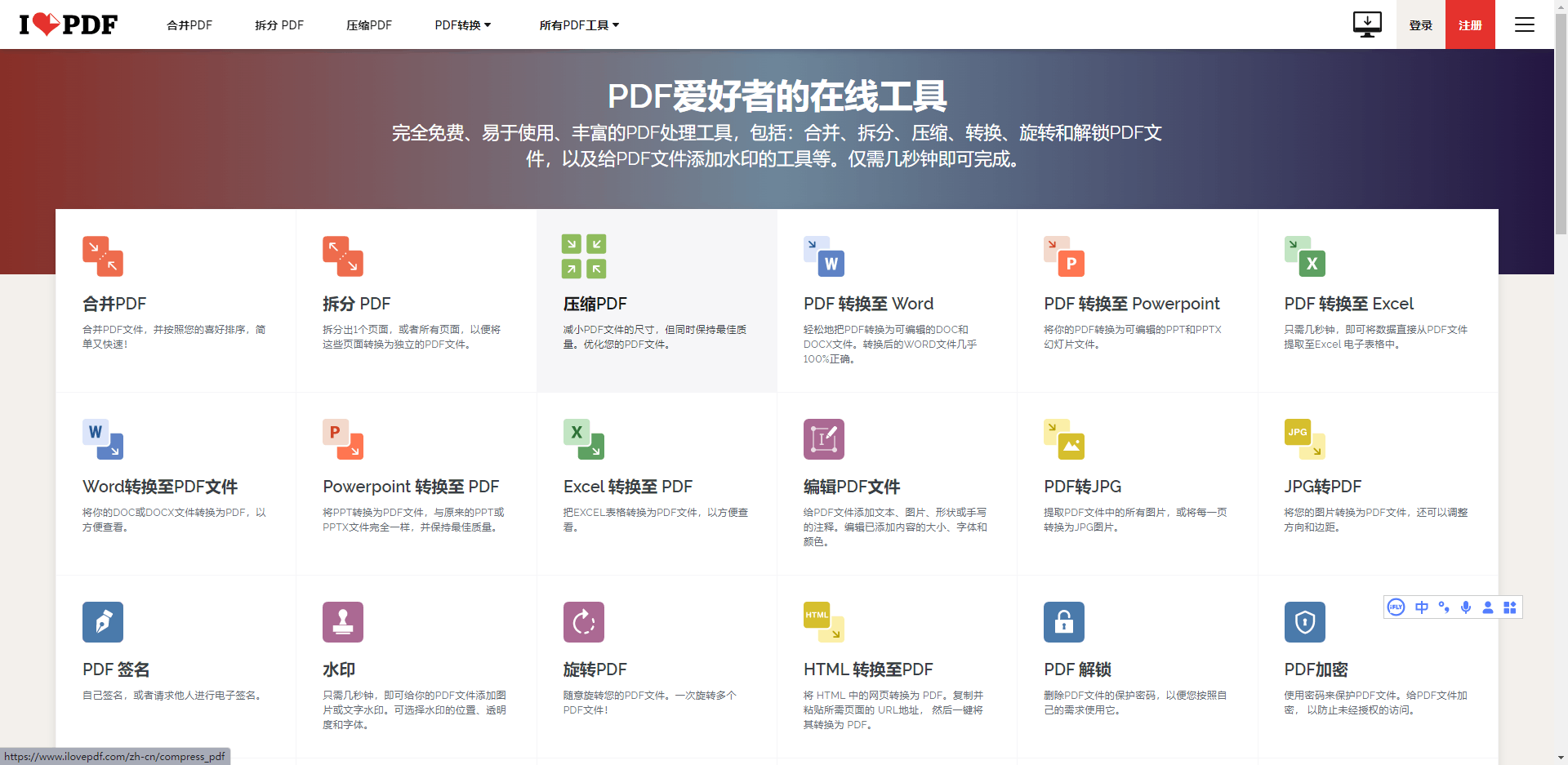Viewport: 1568px width, 765px height.
Task: Click the 登录 login button
Action: point(1421,24)
